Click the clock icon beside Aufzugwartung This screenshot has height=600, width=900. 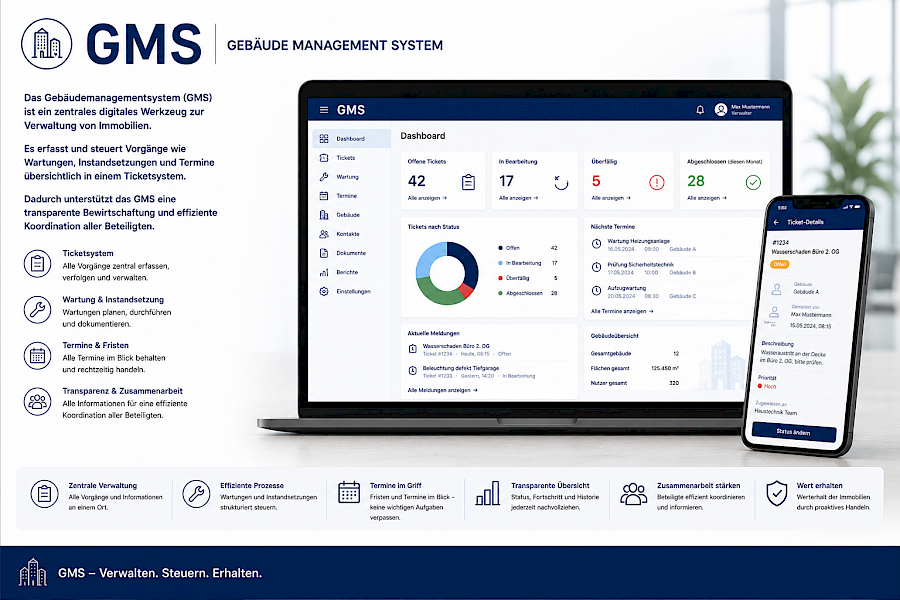tap(596, 291)
